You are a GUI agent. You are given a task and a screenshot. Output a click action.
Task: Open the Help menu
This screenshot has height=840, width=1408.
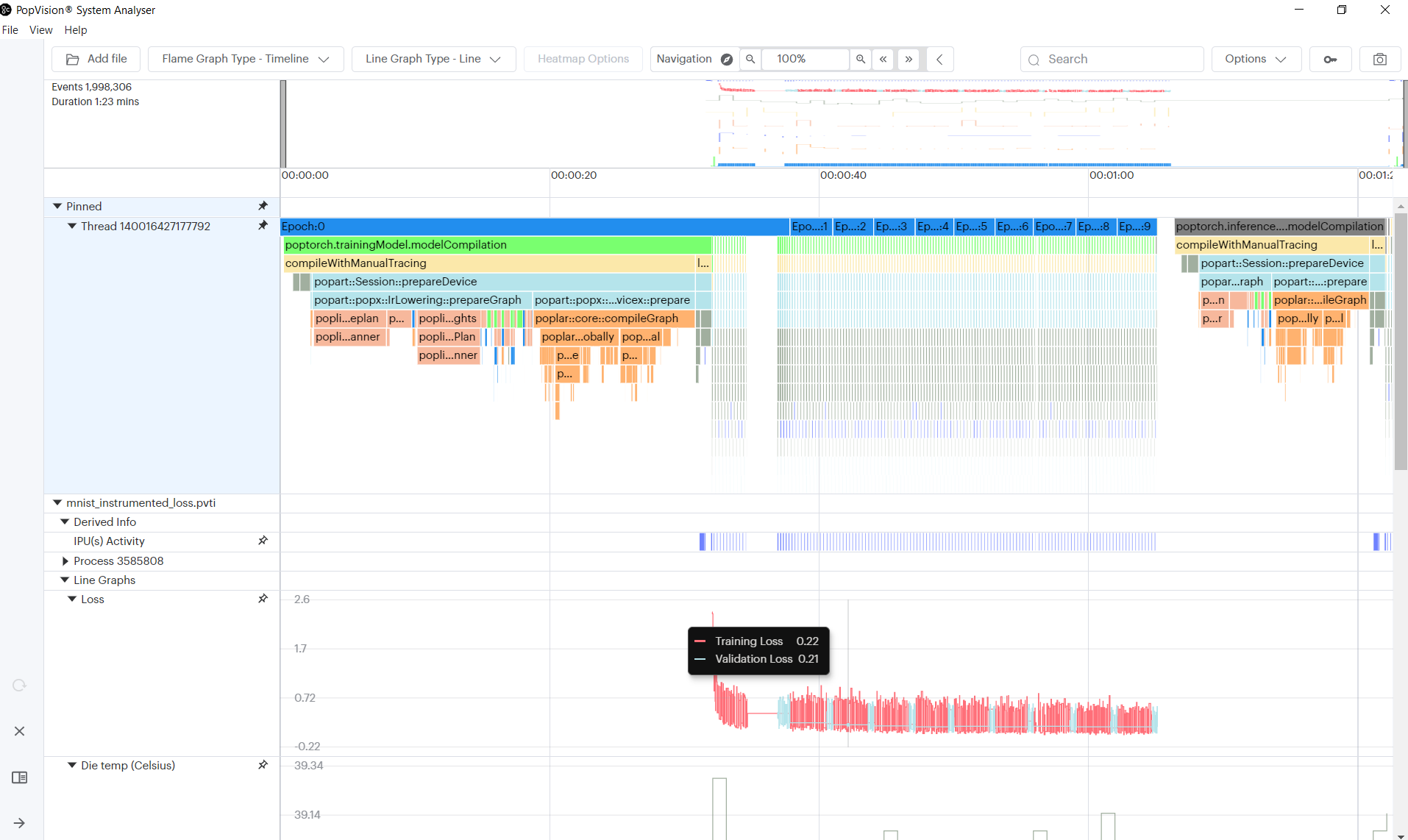[75, 30]
